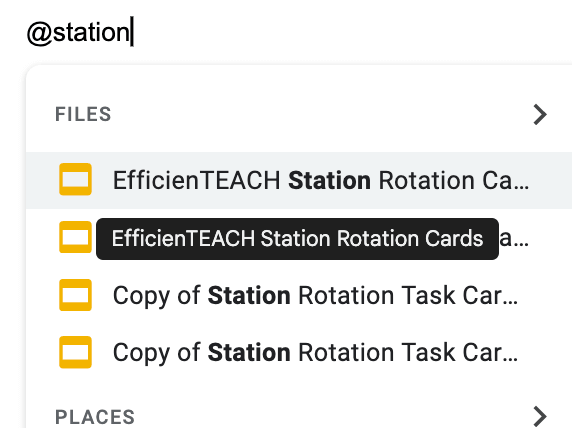Click Slides icon of third file result
This screenshot has width=572, height=428.
75,295
